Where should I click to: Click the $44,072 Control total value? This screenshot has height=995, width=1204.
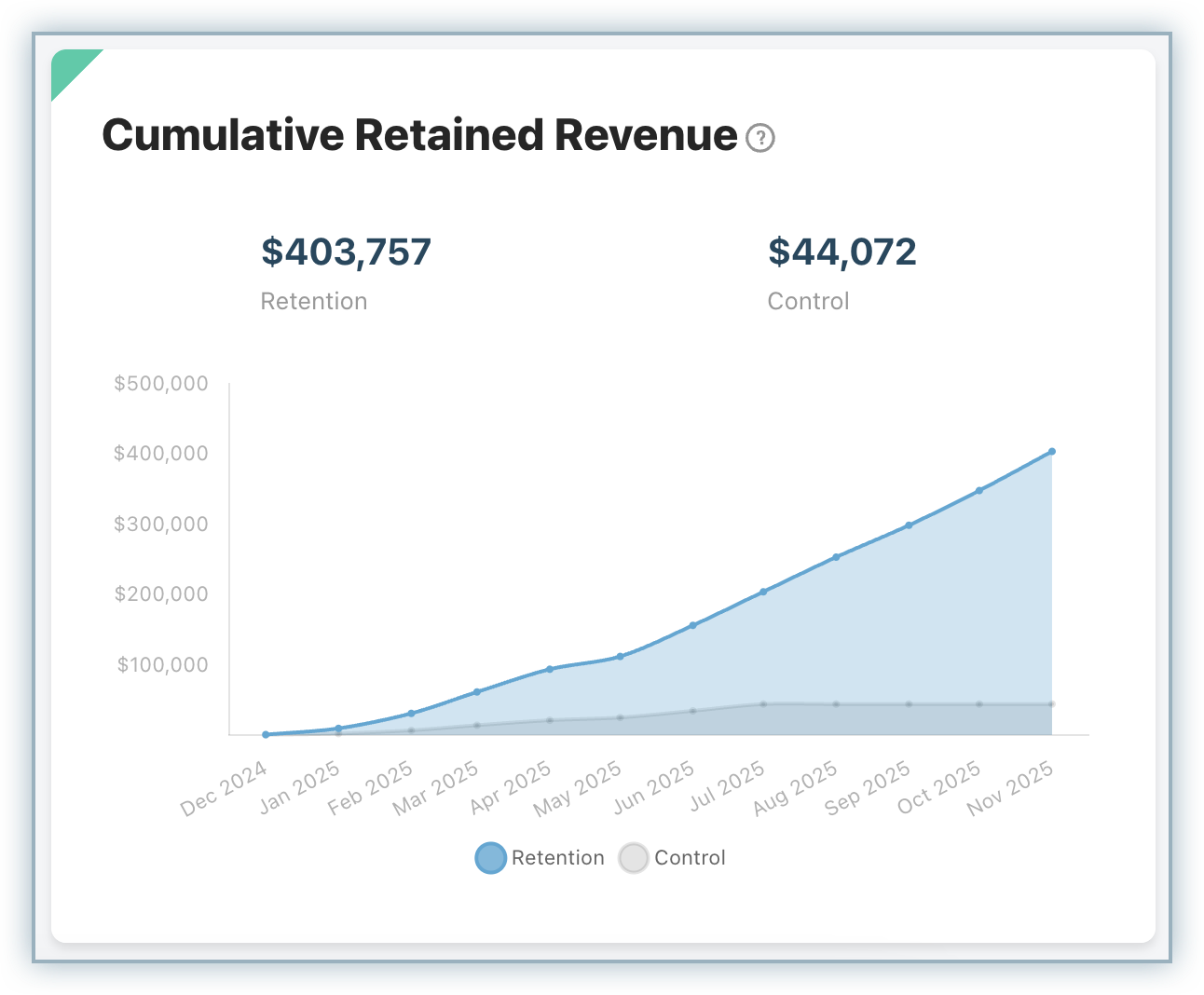tap(841, 252)
